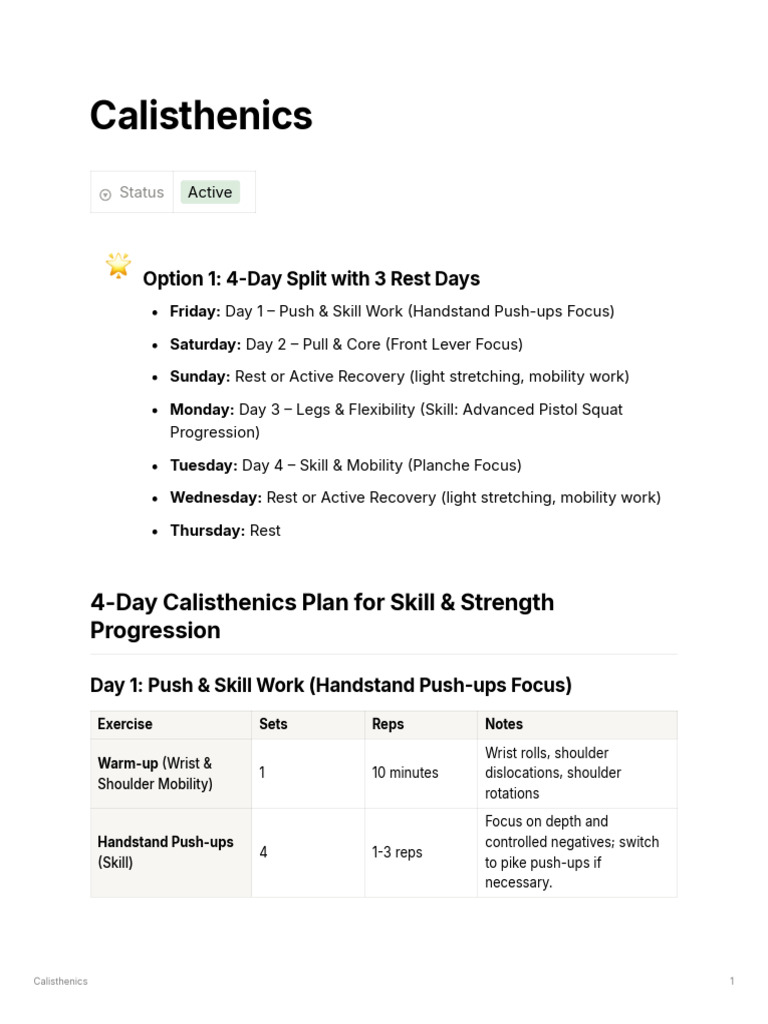Viewport: 768px width, 1024px height.
Task: Select the Handstand Push-ups (Skill) cell
Action: tap(166, 852)
